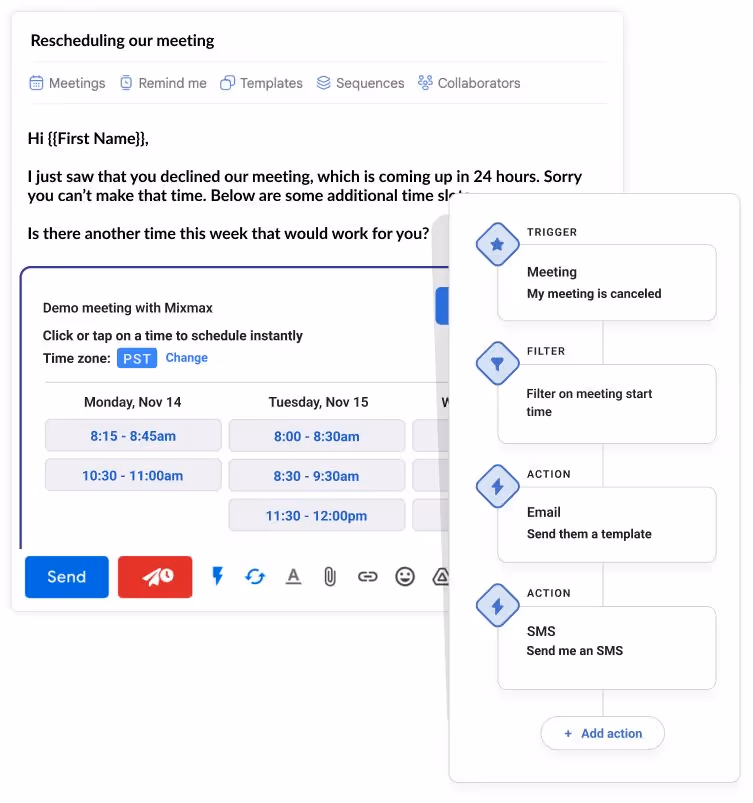
Task: Open the Meetings scheduler from the toolbar
Action: click(x=66, y=83)
